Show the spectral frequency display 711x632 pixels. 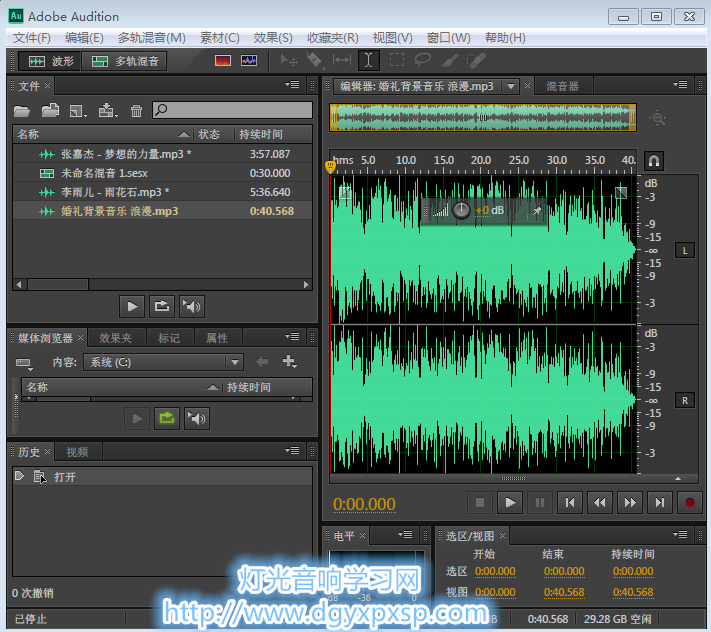222,61
